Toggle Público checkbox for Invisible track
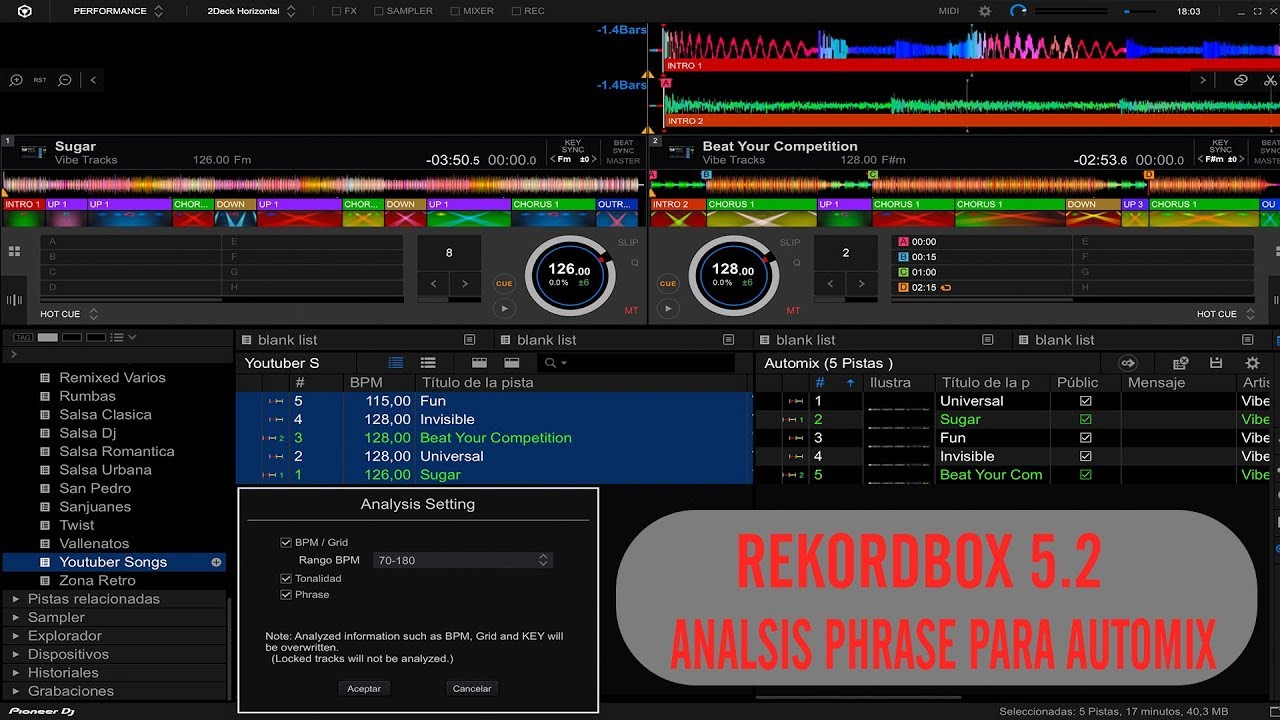Viewport: 1280px width, 720px height. (x=1086, y=456)
